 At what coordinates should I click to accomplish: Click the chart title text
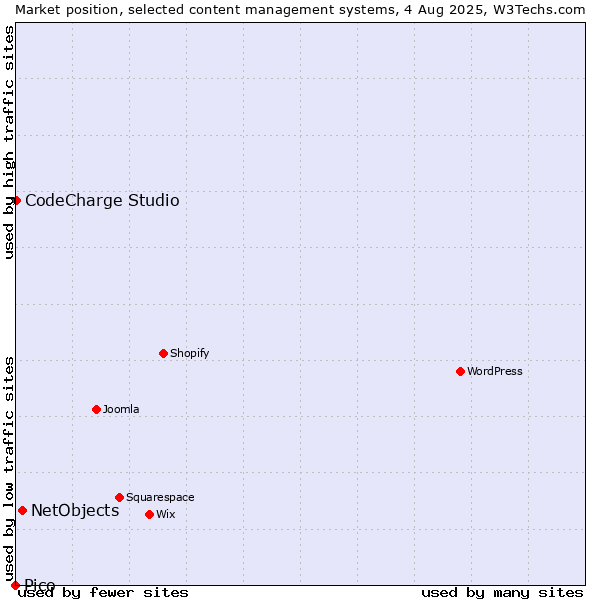[300, 10]
